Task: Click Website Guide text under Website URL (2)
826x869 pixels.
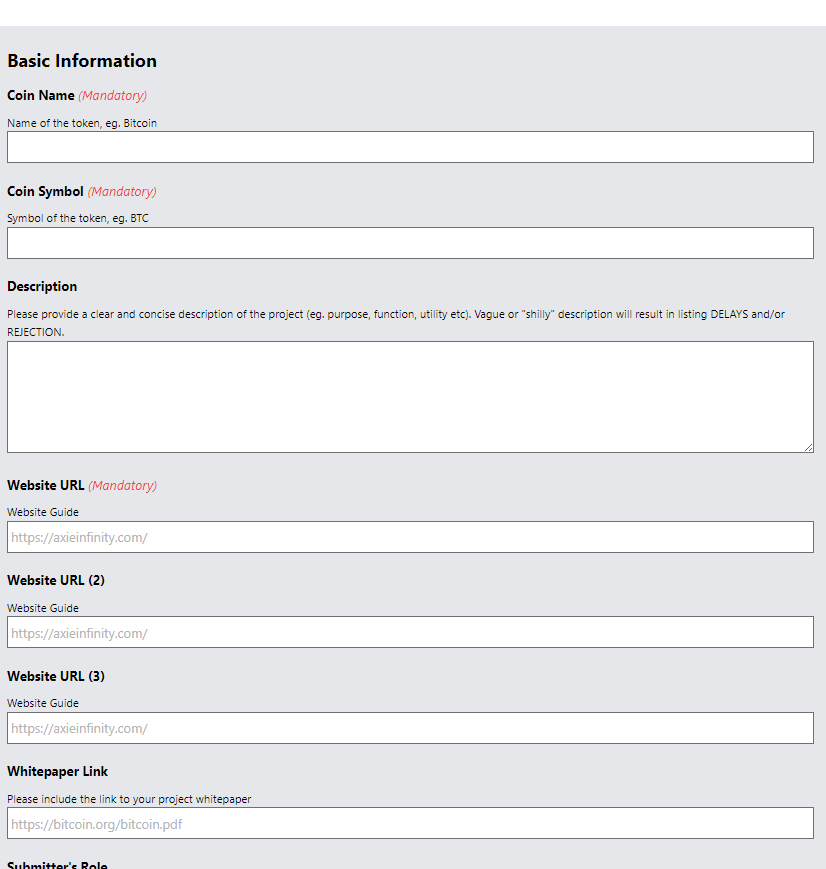Action: click(43, 608)
